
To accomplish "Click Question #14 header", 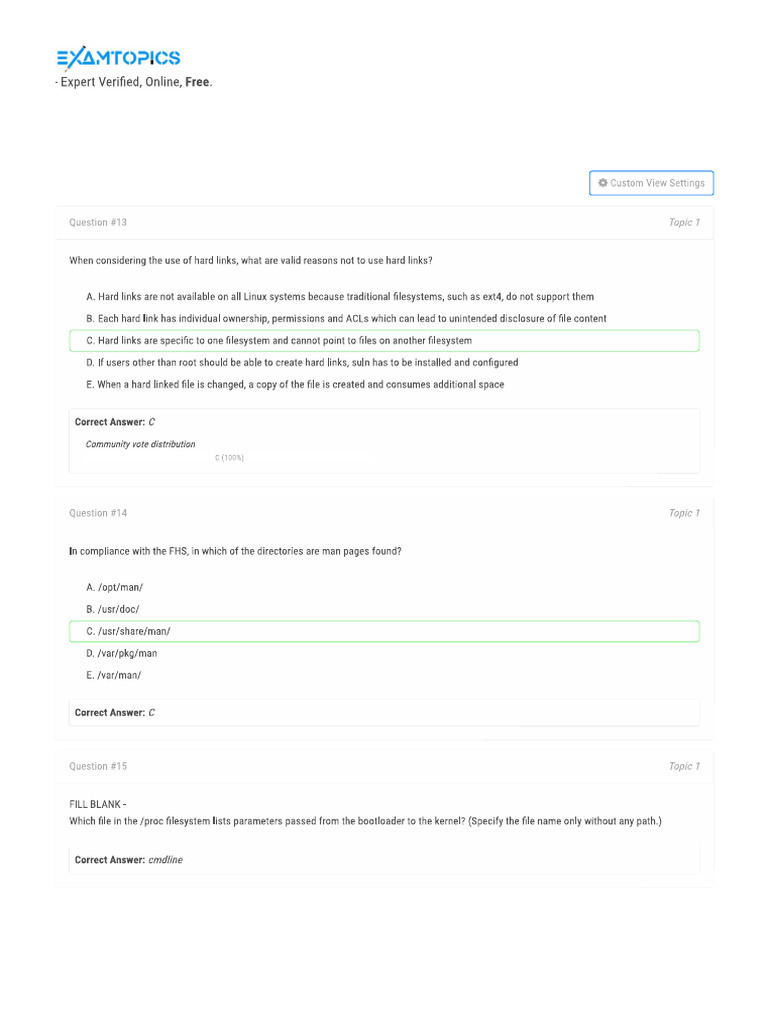I will [x=98, y=514].
